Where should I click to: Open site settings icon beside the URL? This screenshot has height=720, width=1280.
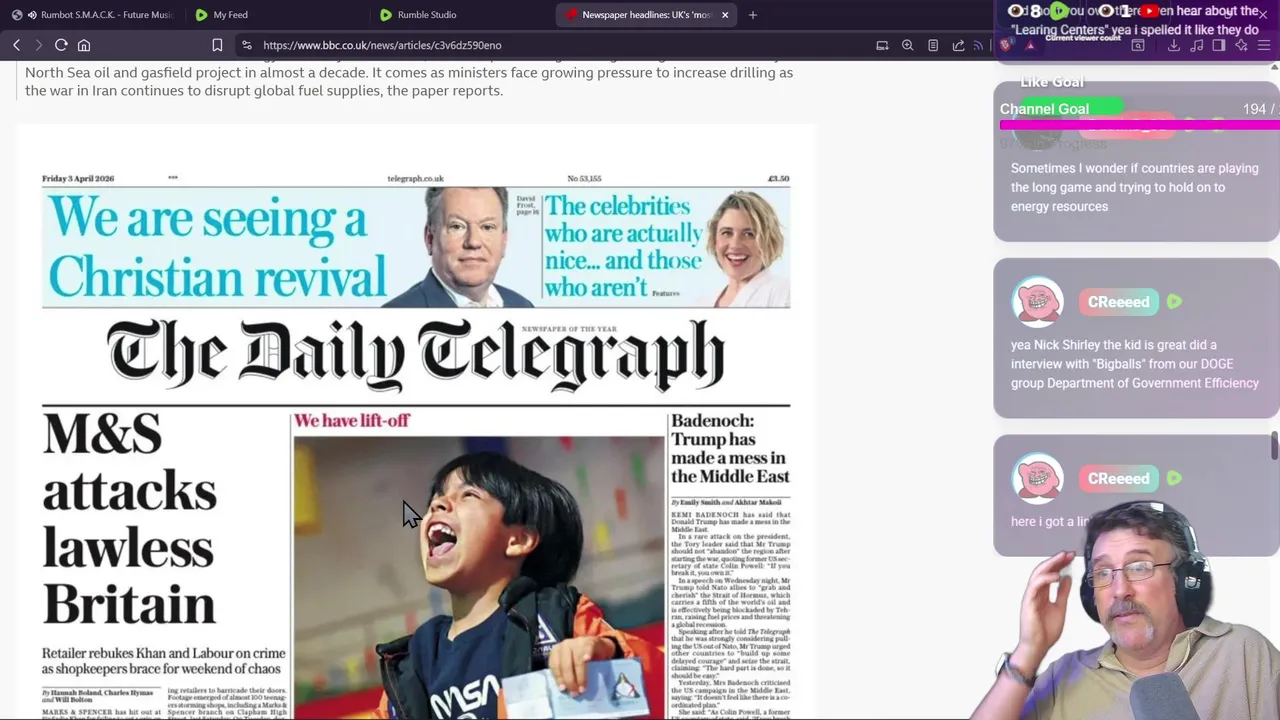[247, 45]
